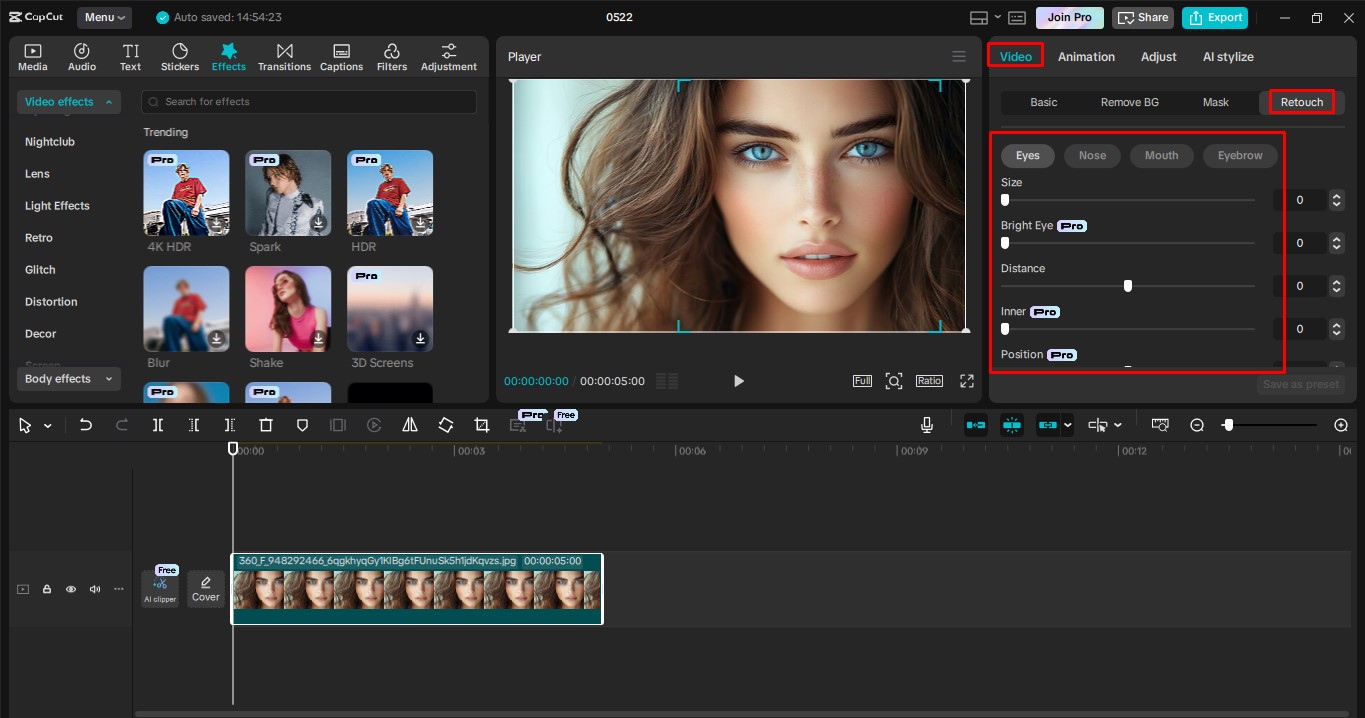Open the Stickers panel
This screenshot has height=718, width=1365.
180,55
